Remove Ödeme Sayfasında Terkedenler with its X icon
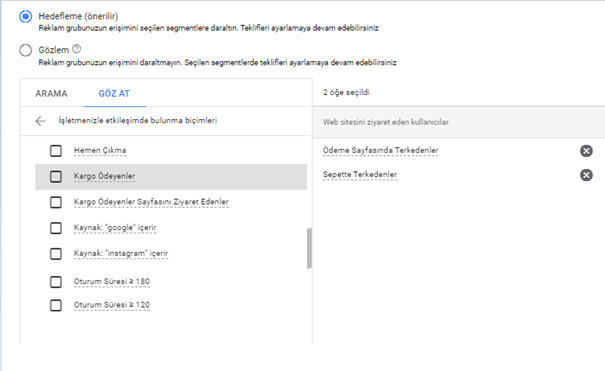 coord(586,151)
